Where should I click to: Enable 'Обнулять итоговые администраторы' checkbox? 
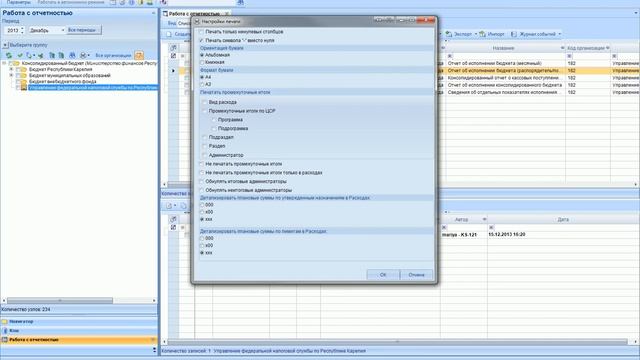[x=201, y=181]
